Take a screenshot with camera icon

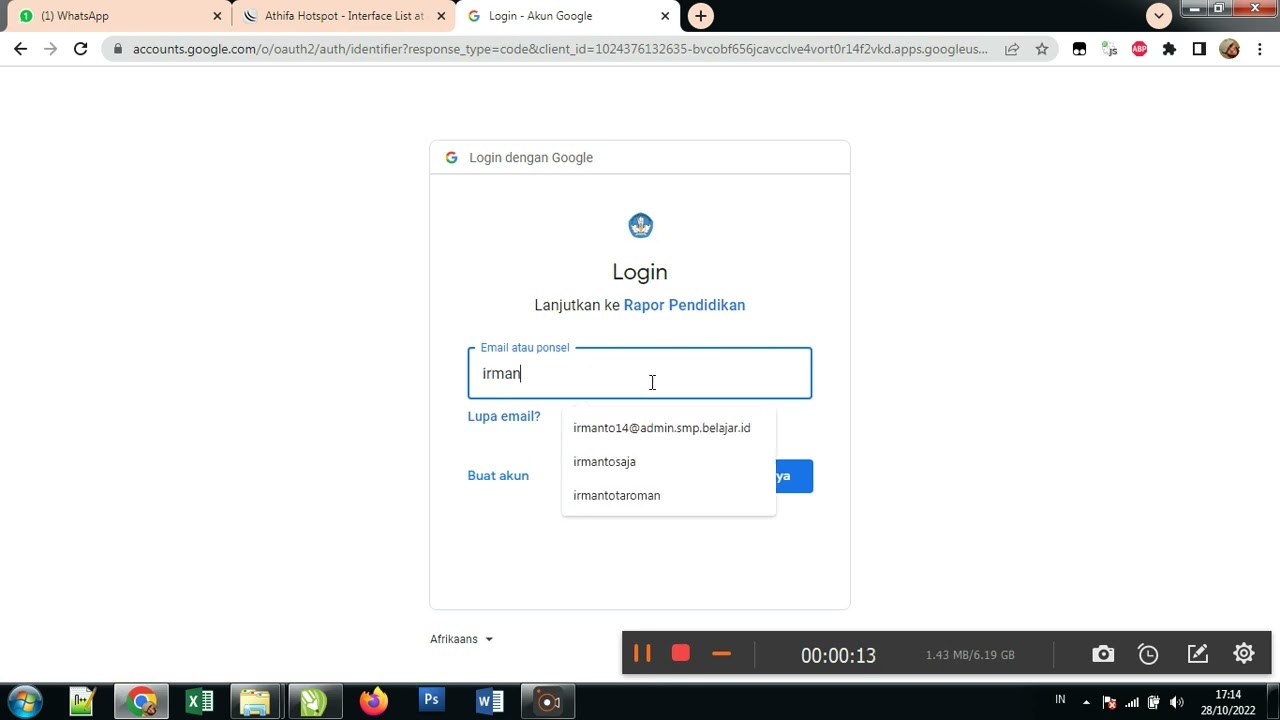pyautogui.click(x=1103, y=654)
